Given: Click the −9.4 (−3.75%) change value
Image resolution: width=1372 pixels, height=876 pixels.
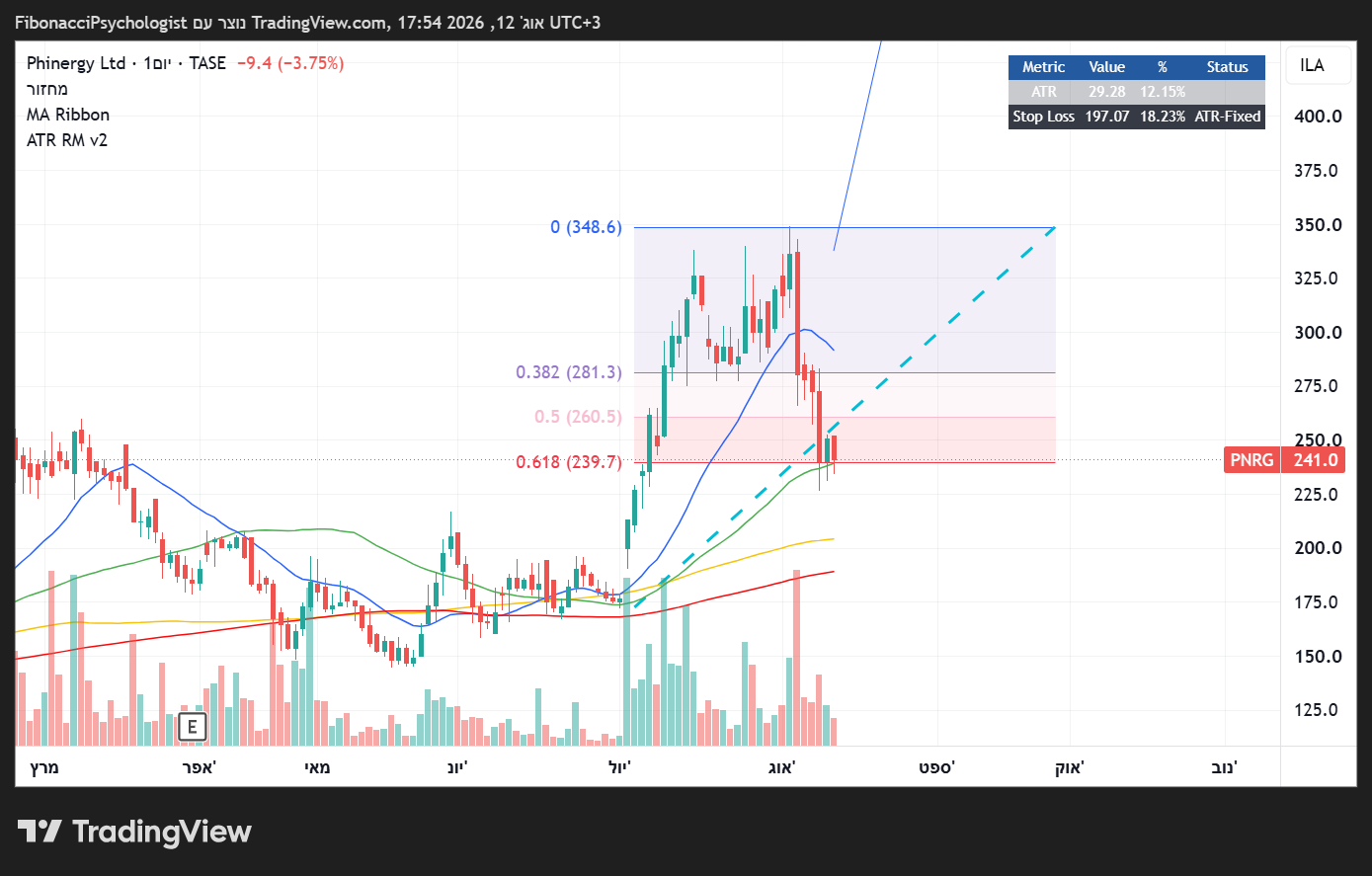Looking at the screenshot, I should (x=290, y=63).
